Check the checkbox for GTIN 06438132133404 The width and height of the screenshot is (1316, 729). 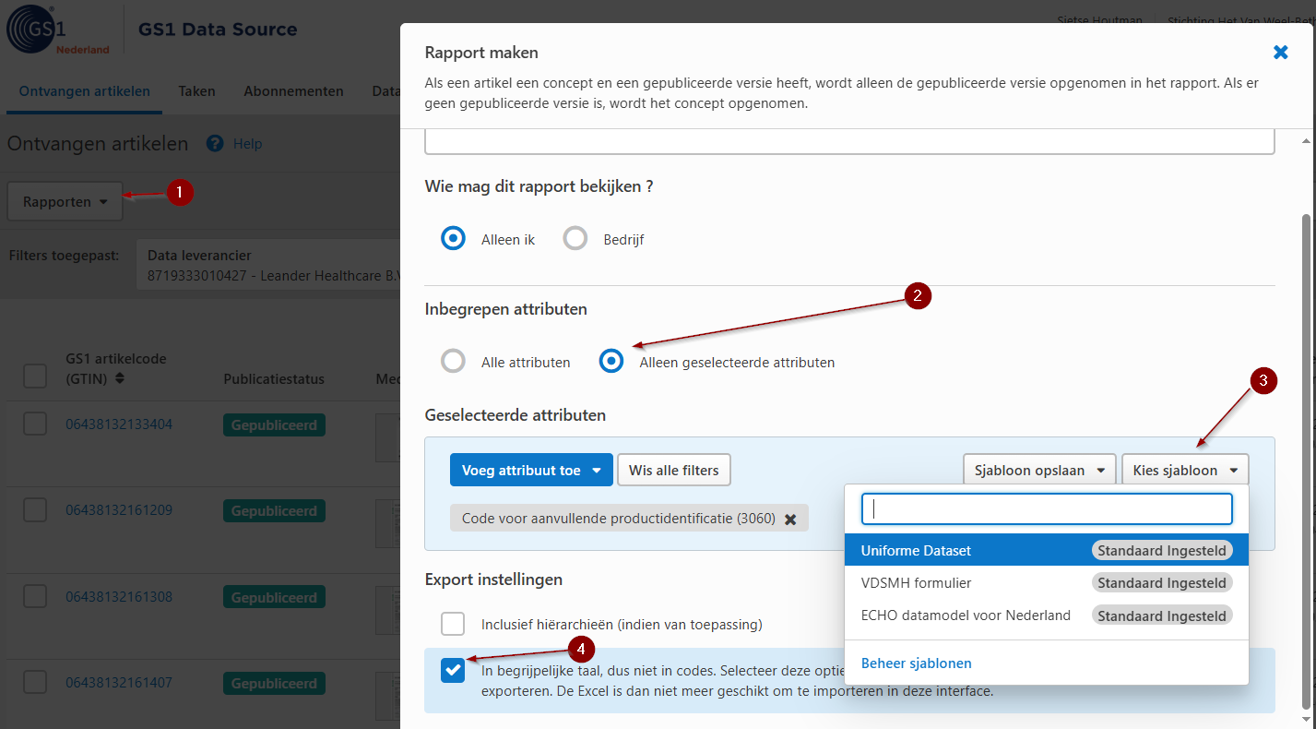[x=35, y=423]
